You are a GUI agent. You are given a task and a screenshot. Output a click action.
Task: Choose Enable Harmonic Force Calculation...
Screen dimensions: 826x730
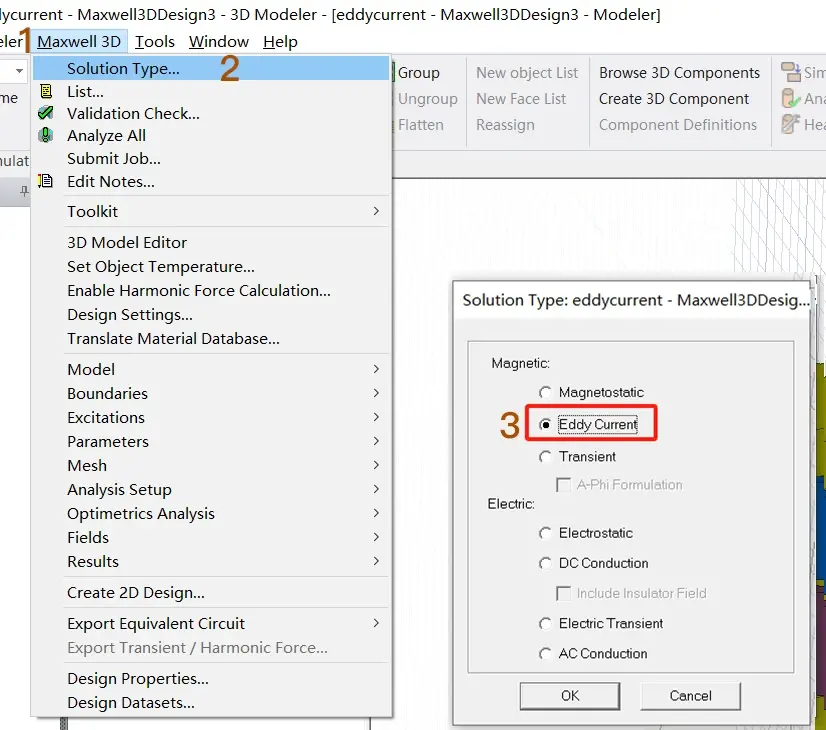(211, 291)
